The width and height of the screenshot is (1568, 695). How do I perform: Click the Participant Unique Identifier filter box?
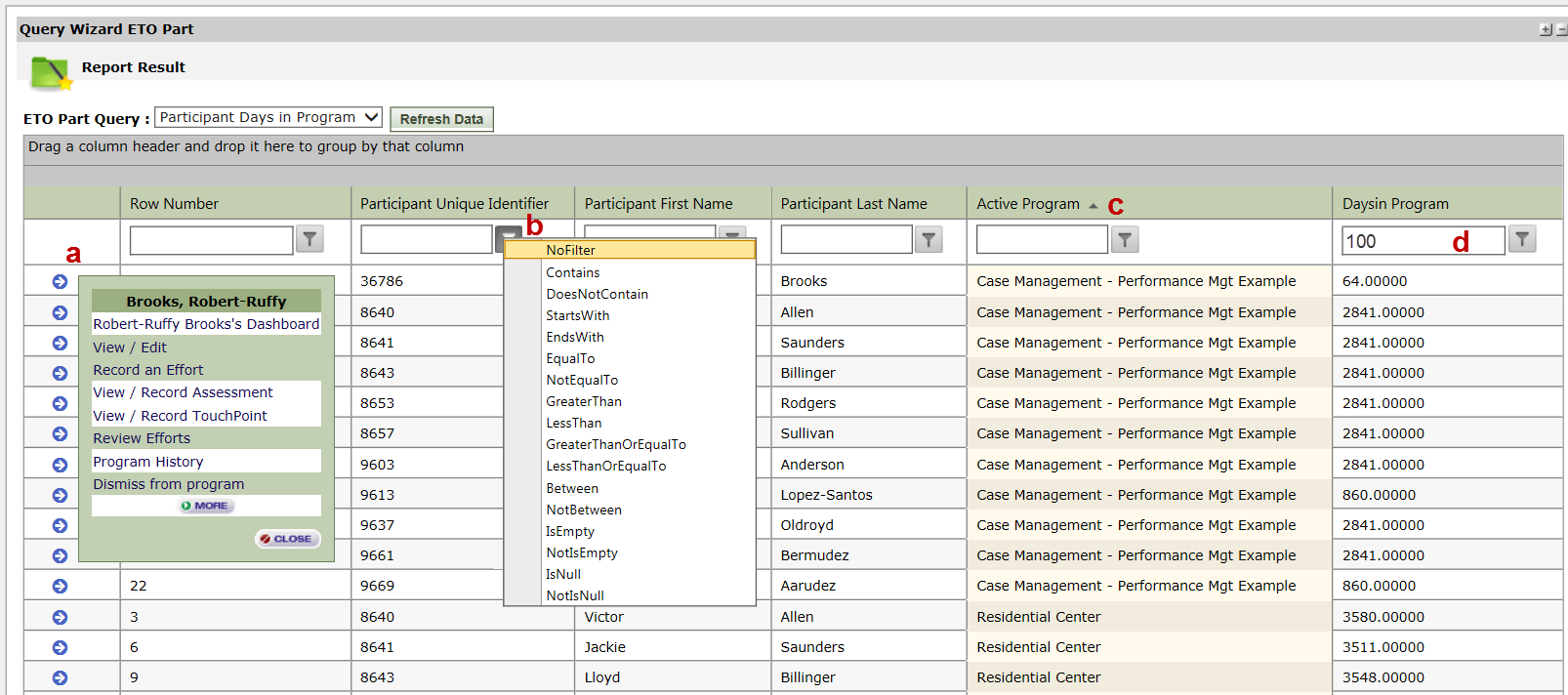click(x=427, y=239)
